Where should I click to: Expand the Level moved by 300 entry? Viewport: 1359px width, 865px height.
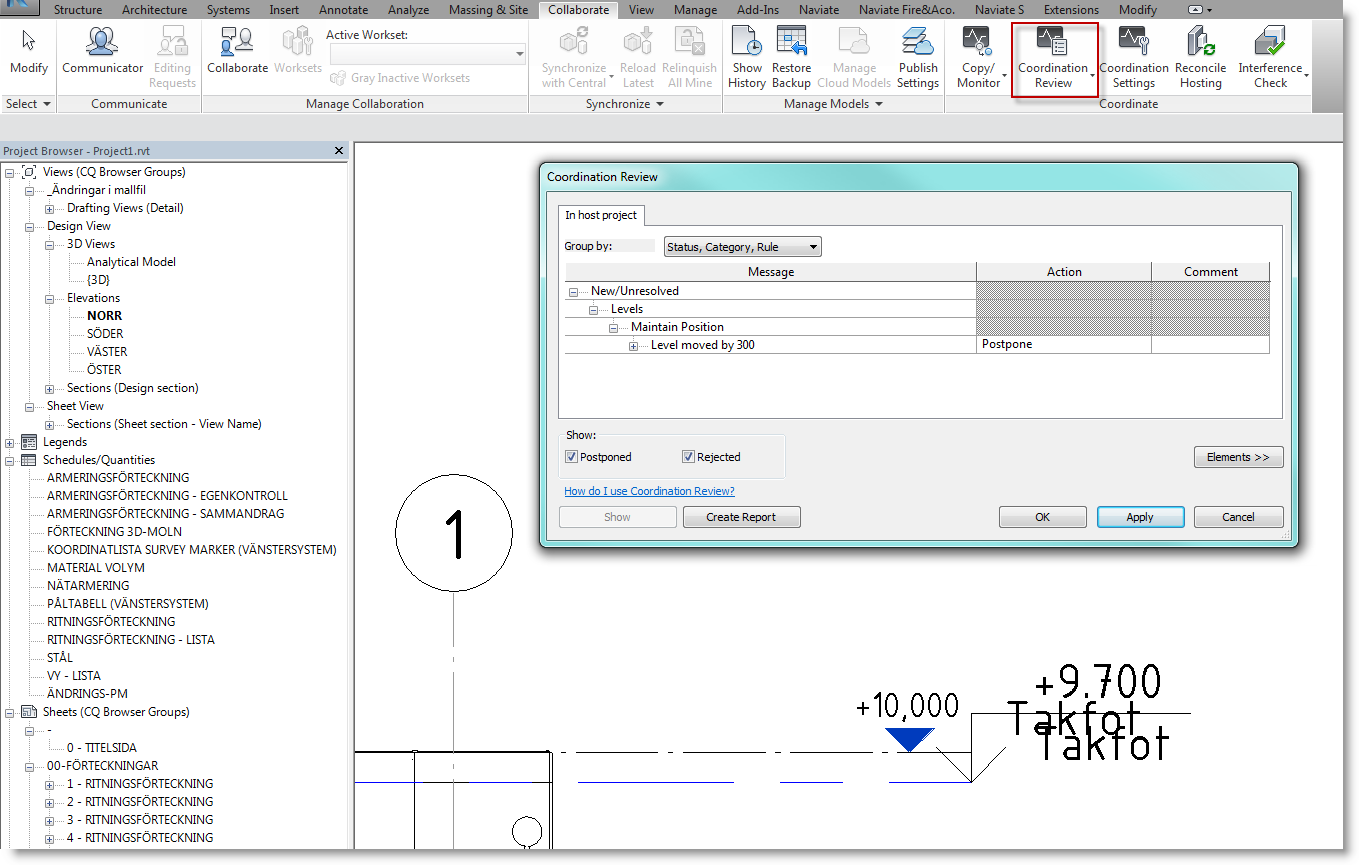(x=634, y=344)
